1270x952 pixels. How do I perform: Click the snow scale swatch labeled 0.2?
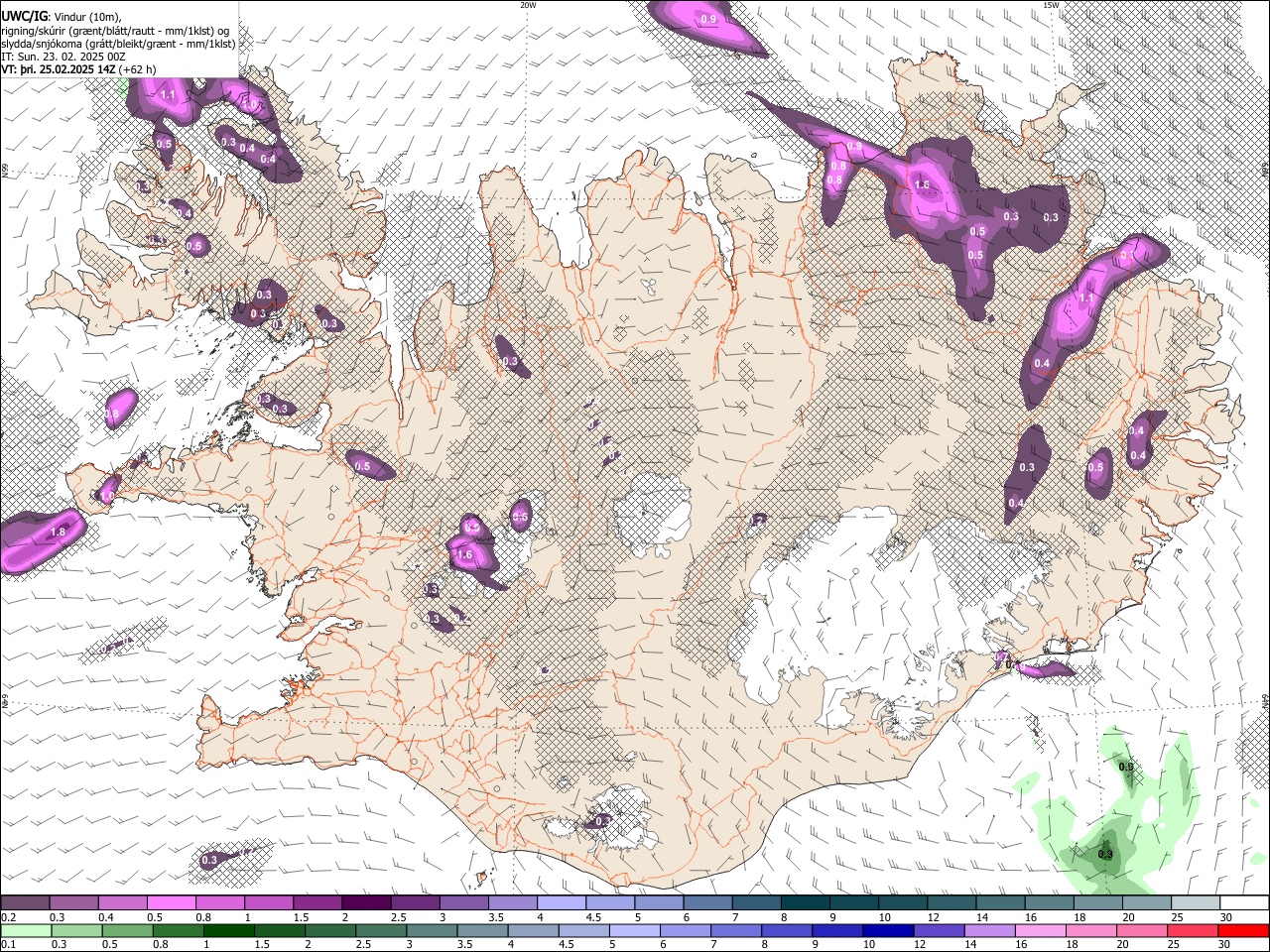click(x=25, y=903)
